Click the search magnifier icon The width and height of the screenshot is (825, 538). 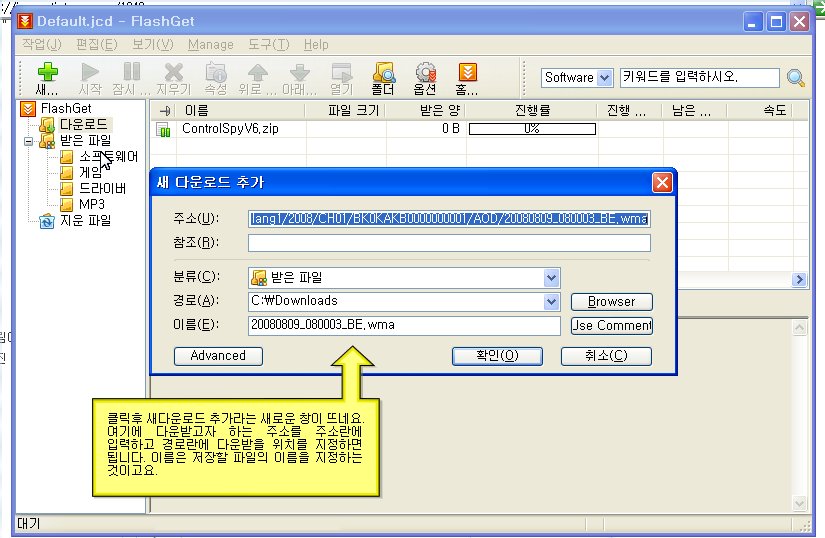pyautogui.click(x=796, y=78)
